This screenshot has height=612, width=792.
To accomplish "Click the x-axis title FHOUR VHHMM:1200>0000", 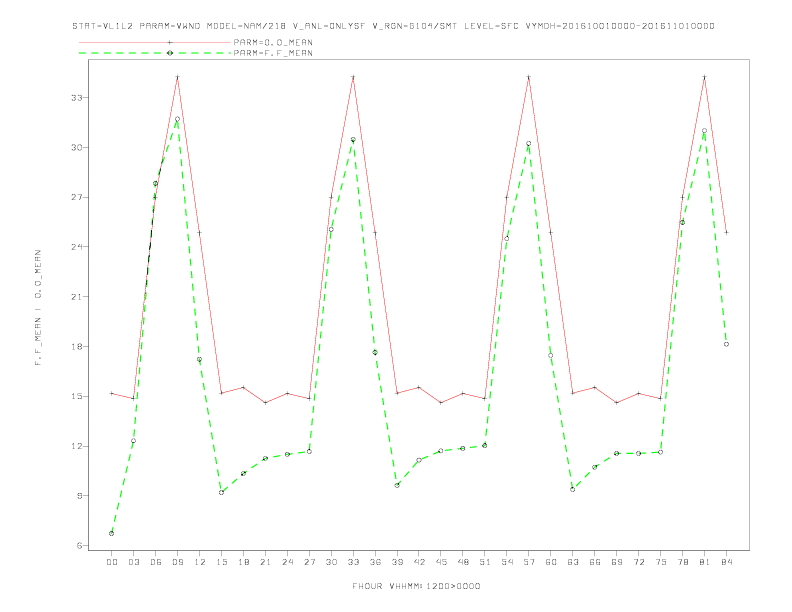I will point(416,586).
